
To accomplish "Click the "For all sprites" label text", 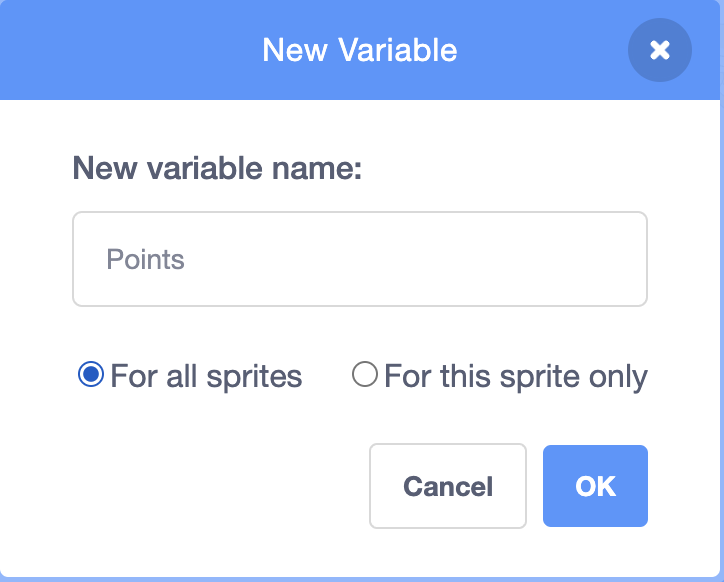I will (x=206, y=377).
